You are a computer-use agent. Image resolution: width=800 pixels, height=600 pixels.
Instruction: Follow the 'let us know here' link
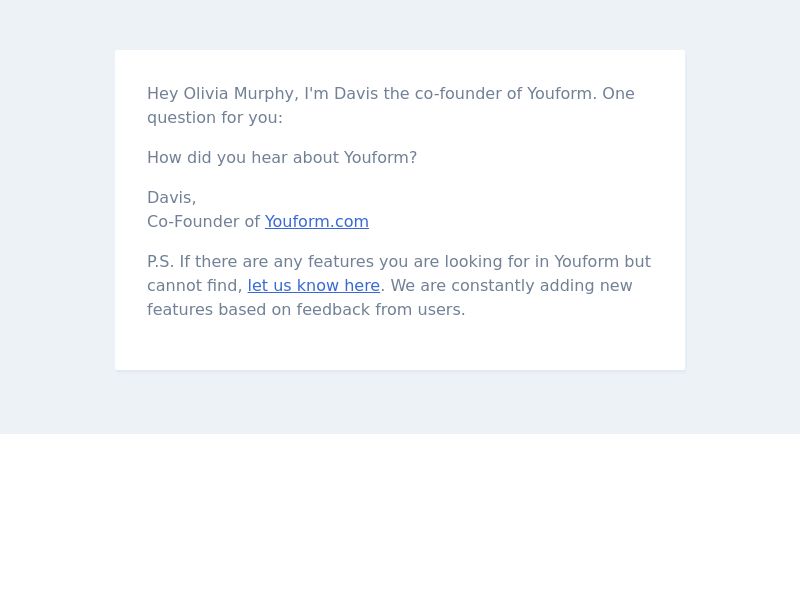314,286
